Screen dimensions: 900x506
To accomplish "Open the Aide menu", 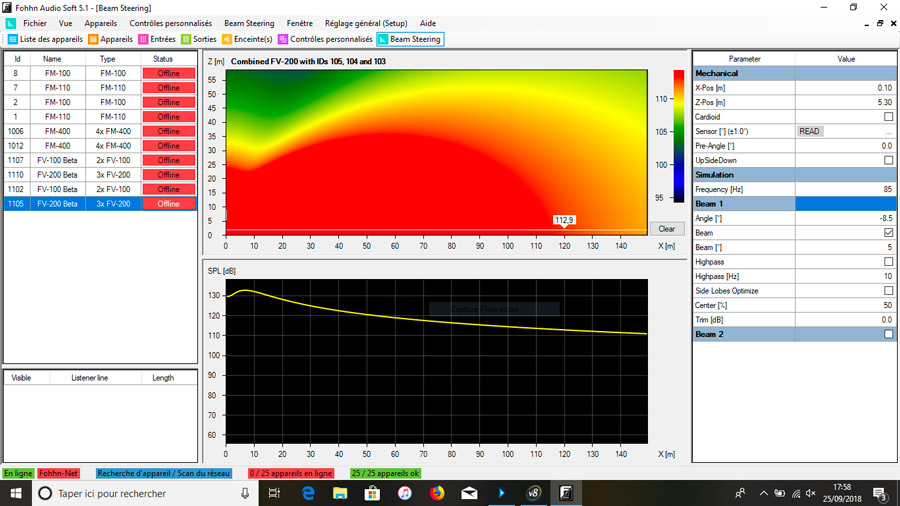I will click(428, 24).
